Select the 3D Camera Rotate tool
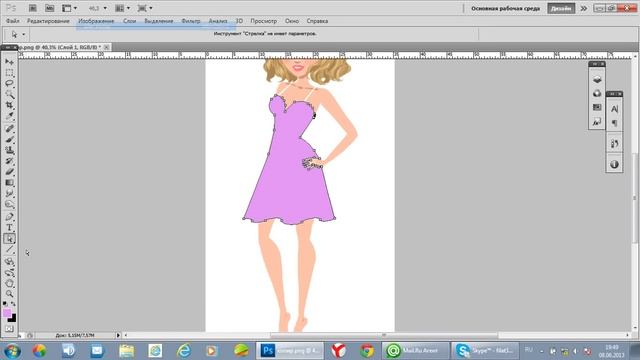640x360 pixels. point(9,273)
